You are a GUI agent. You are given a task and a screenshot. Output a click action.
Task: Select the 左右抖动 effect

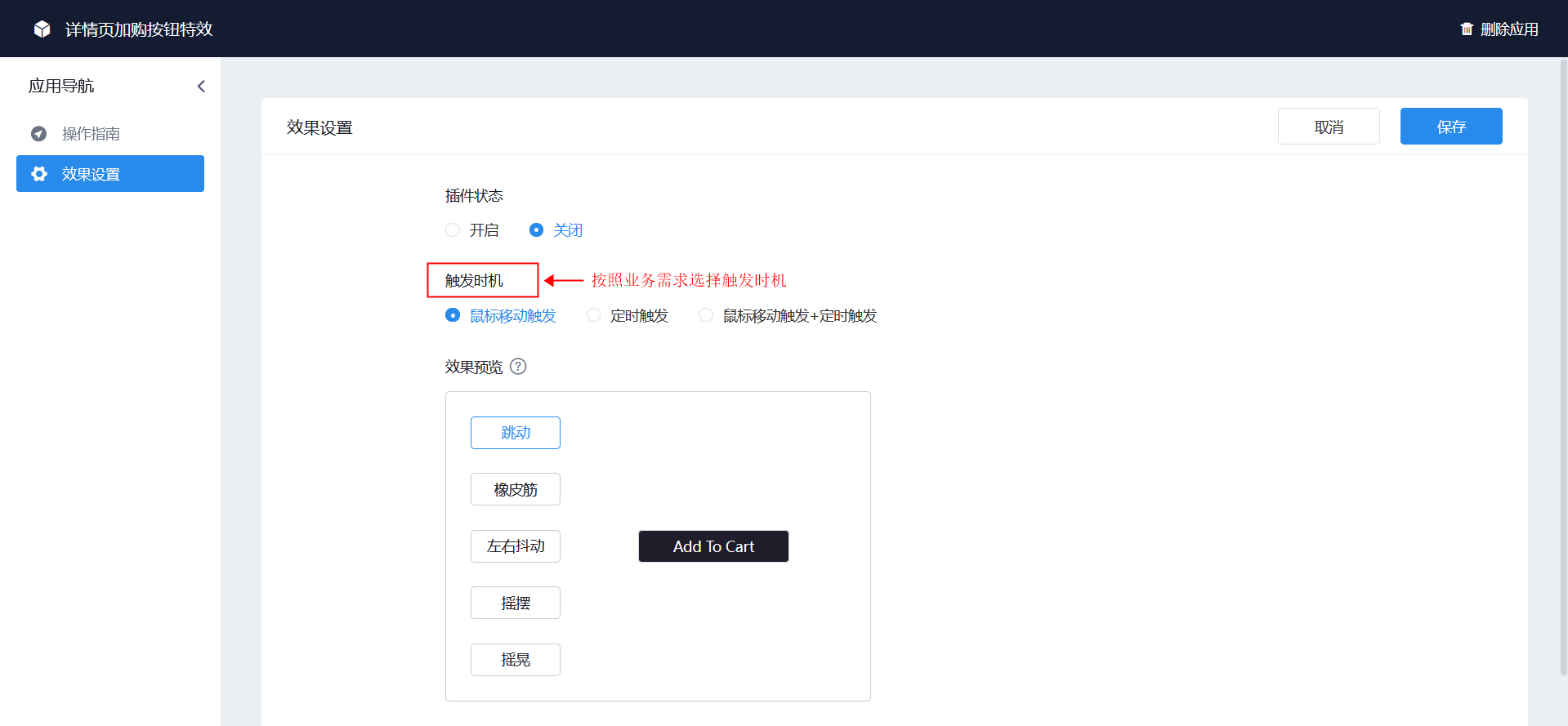point(516,546)
